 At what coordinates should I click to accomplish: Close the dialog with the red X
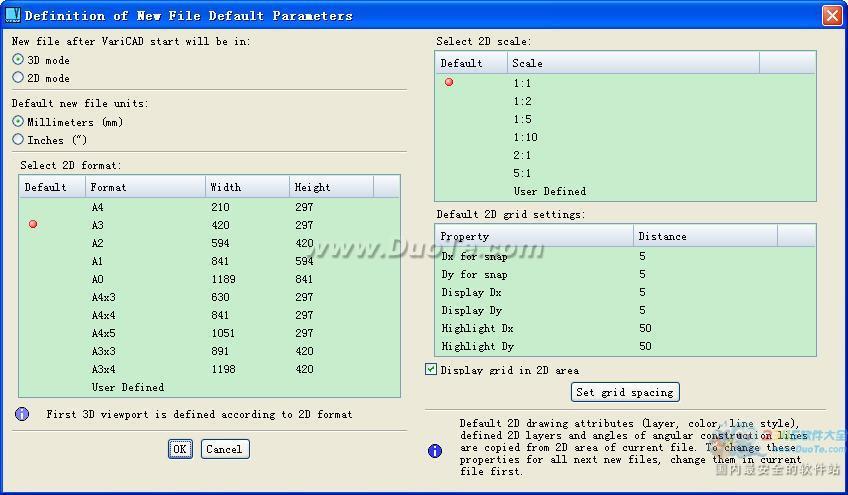(832, 15)
